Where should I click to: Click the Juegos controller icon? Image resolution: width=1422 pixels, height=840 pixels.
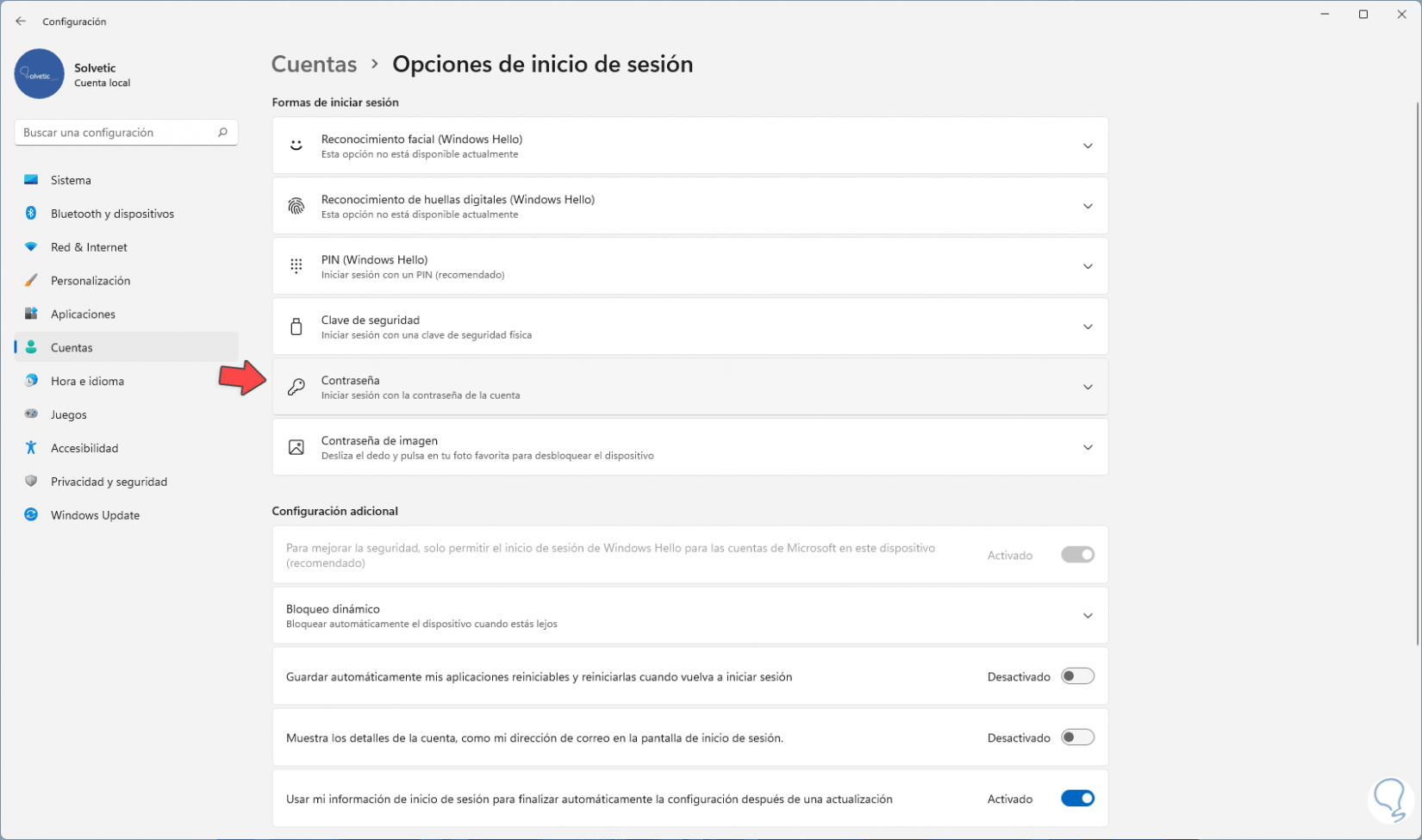coord(31,414)
